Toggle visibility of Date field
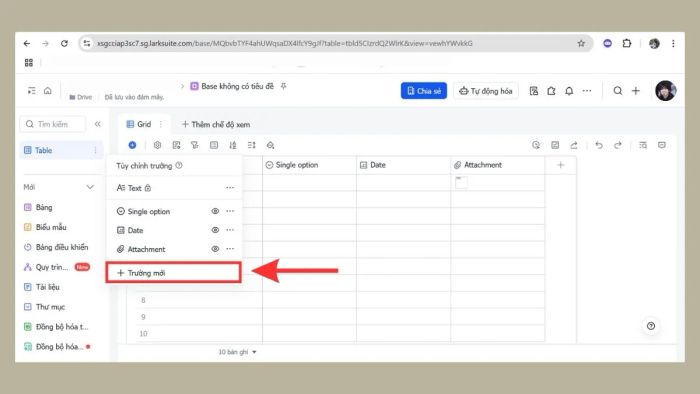This screenshot has height=394, width=700. click(215, 230)
